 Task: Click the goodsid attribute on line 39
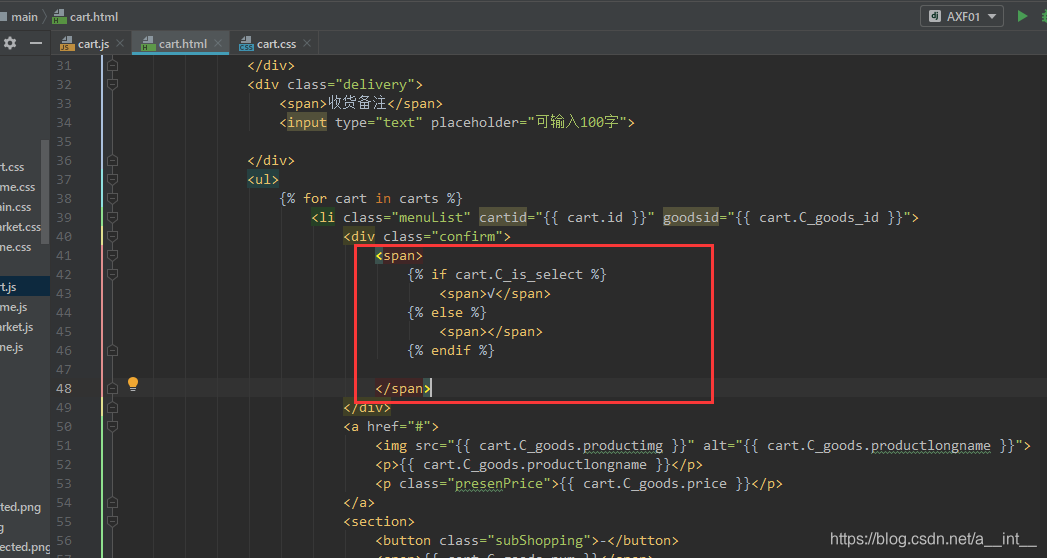pyautogui.click(x=691, y=218)
